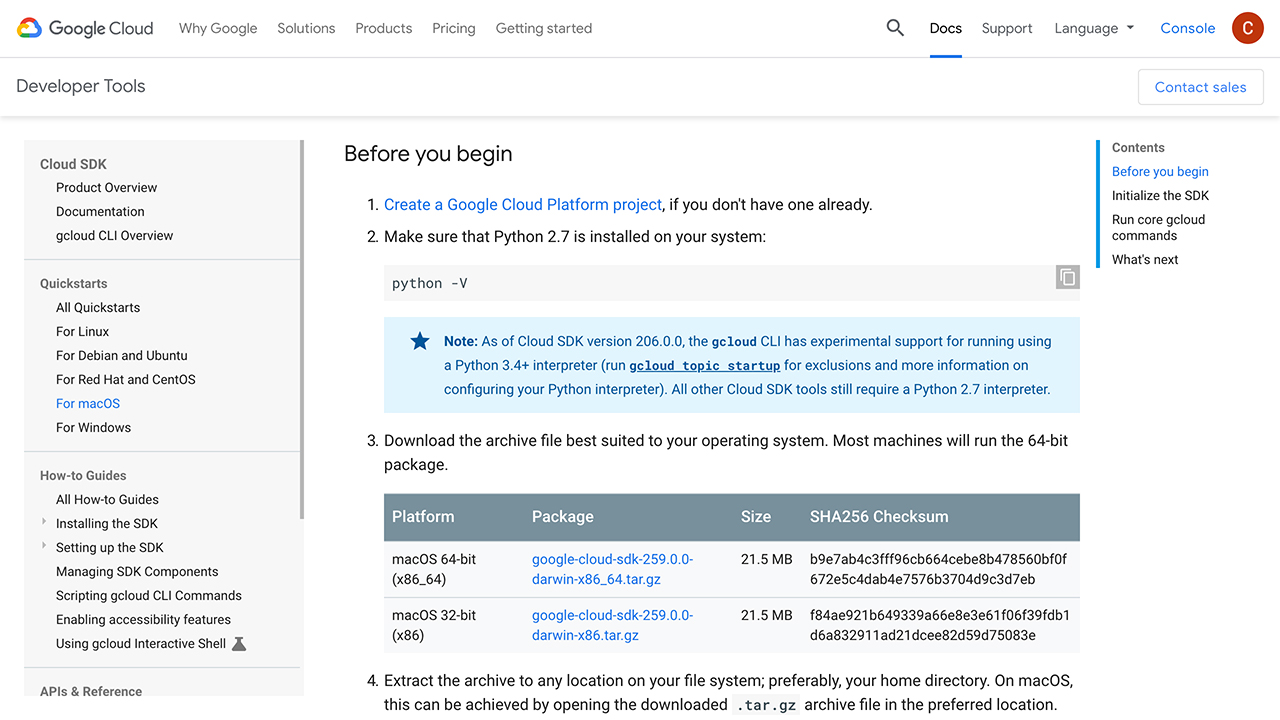Switch to the Support tab
1280x720 pixels.
point(1007,28)
